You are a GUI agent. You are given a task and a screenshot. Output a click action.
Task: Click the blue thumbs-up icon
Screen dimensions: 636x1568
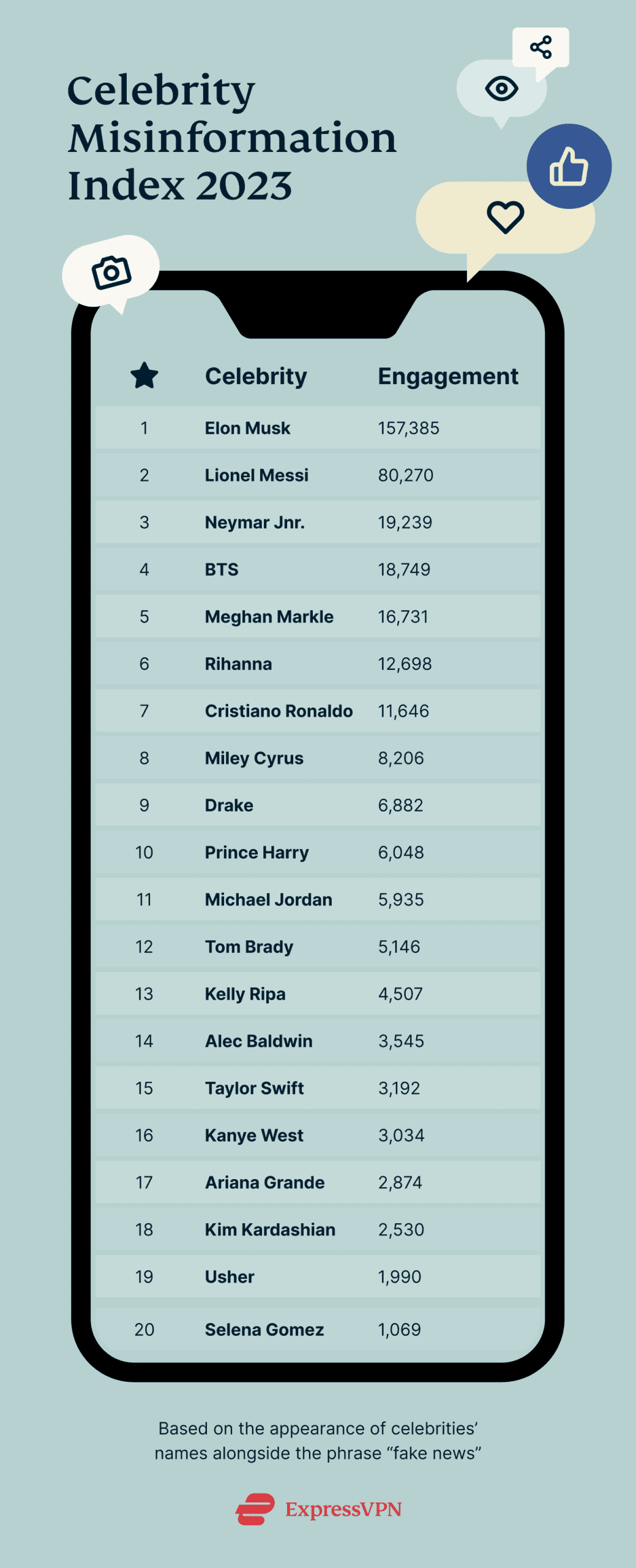[x=569, y=167]
